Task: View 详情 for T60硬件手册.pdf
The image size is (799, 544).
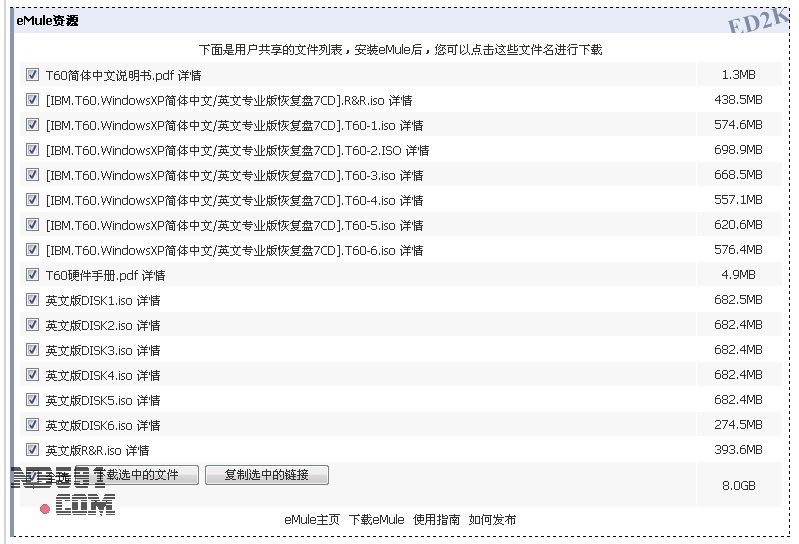Action: tap(154, 275)
